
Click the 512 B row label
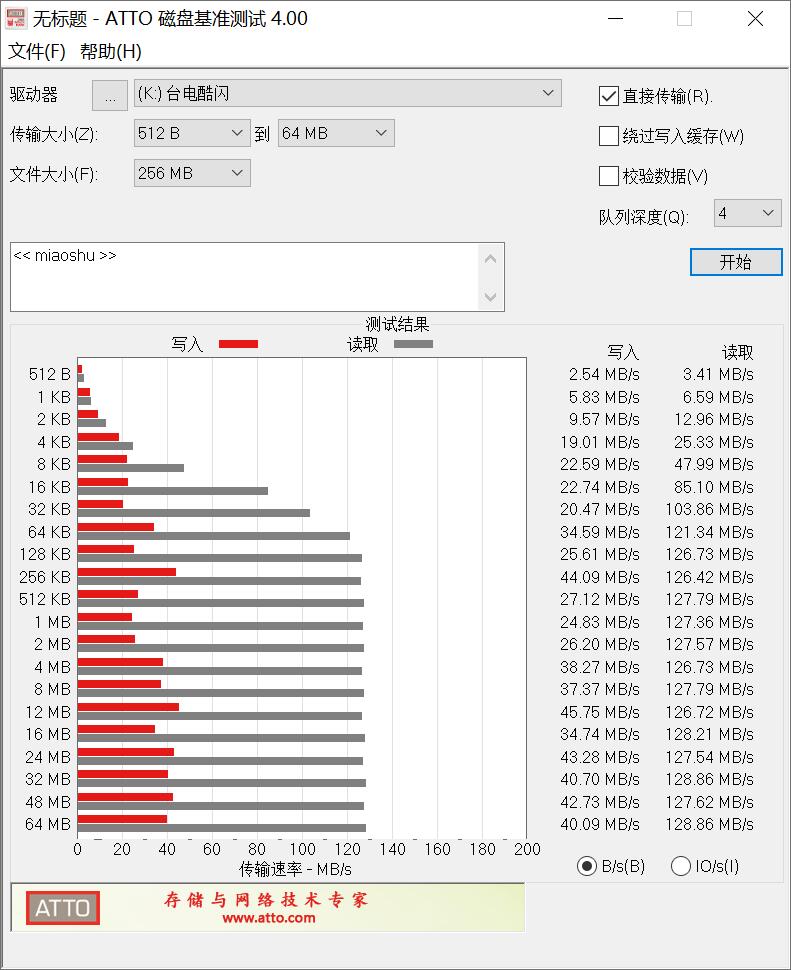[x=49, y=374]
